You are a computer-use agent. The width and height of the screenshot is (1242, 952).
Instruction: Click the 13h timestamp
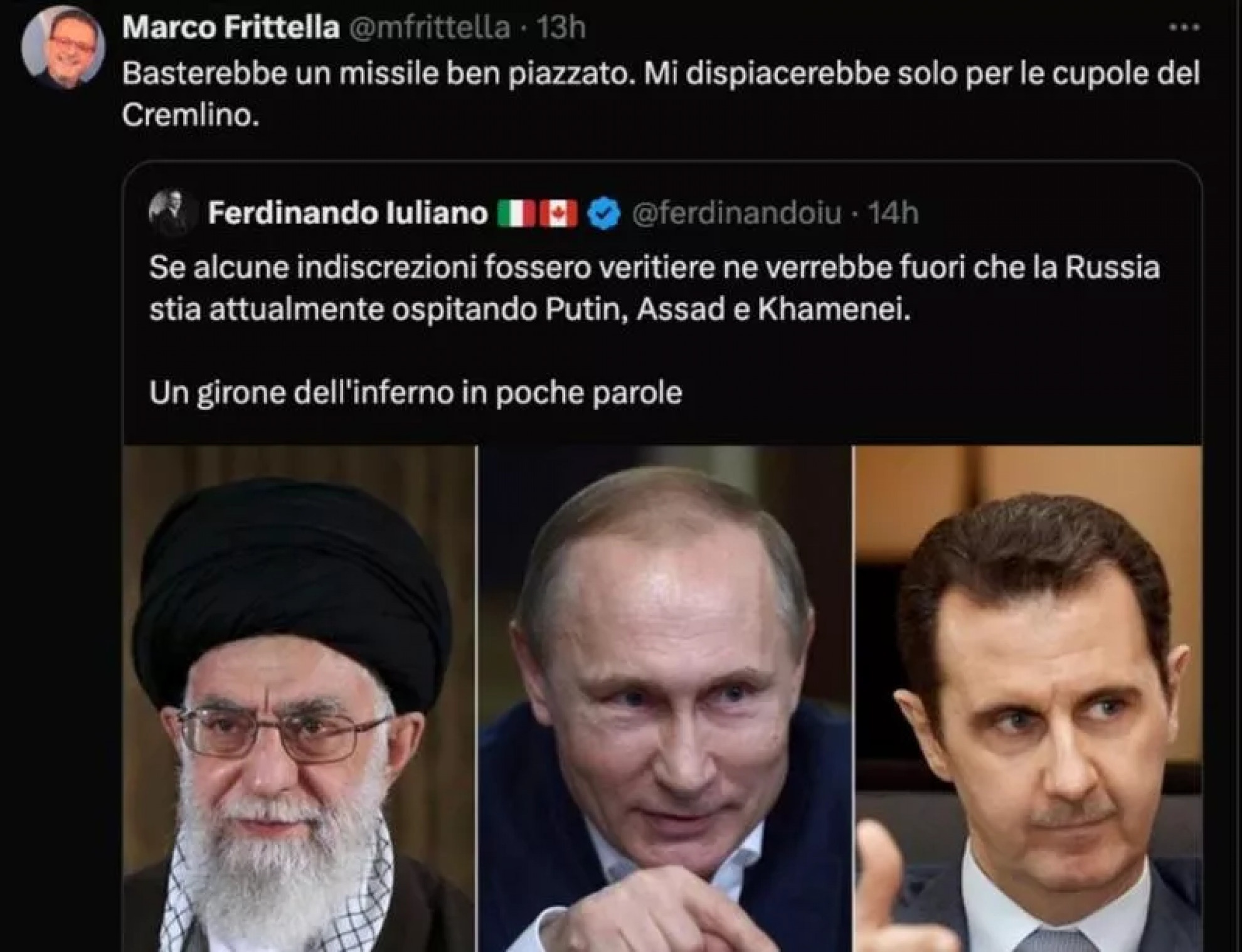561,28
